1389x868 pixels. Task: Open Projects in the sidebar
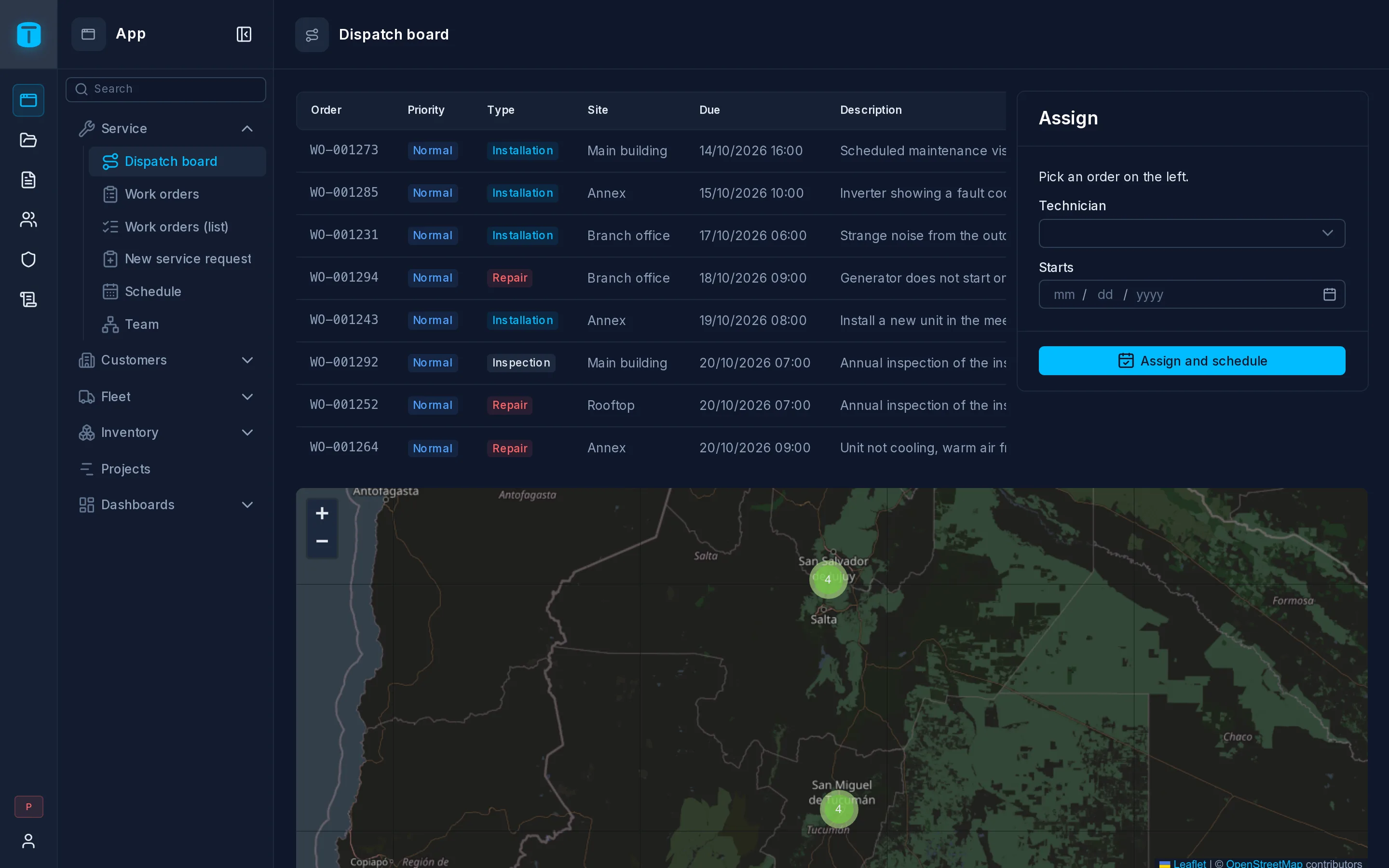click(166, 469)
